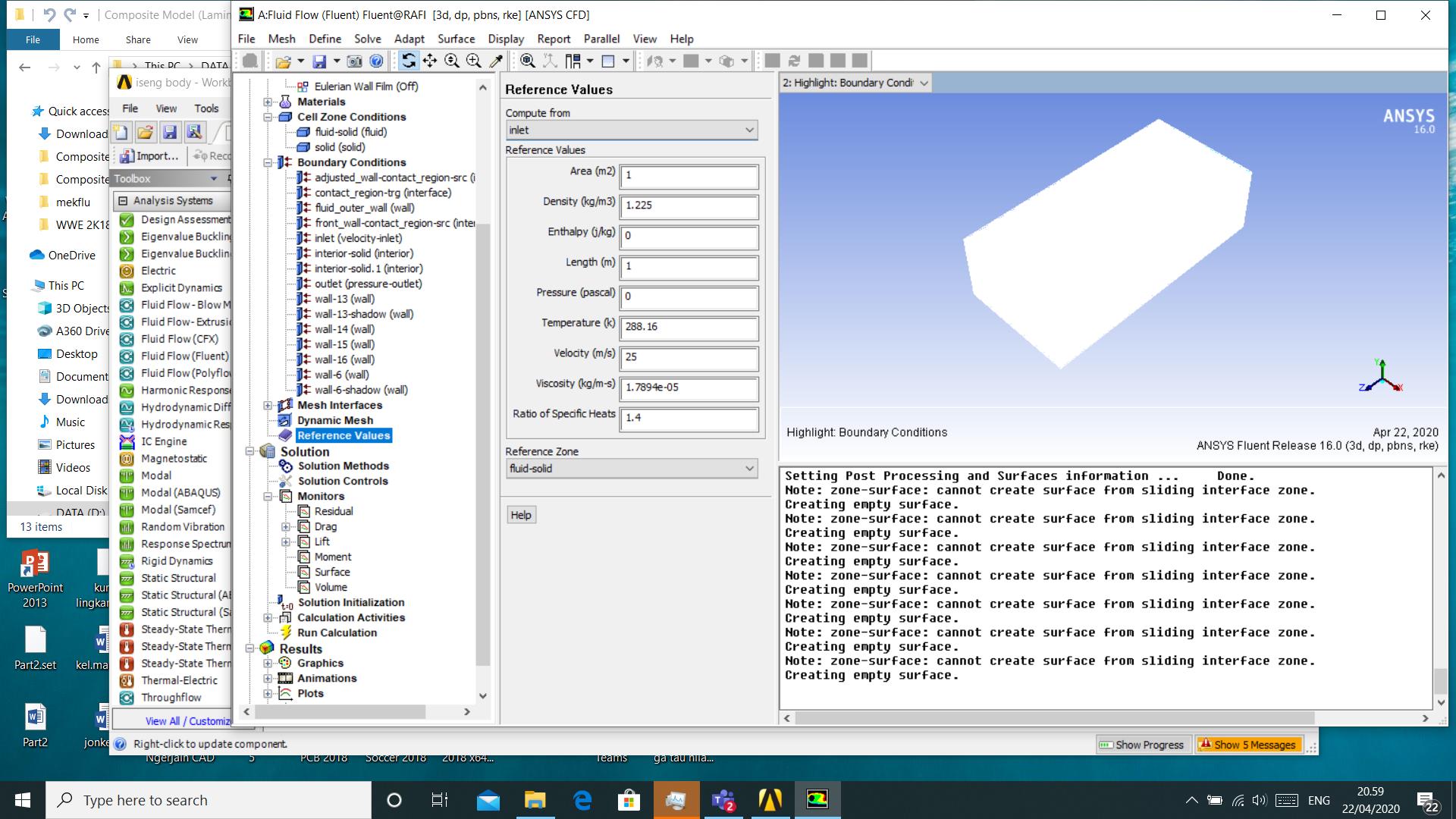The height and width of the screenshot is (819, 1456).
Task: Expand the Graphics node under Results
Action: coord(267,663)
